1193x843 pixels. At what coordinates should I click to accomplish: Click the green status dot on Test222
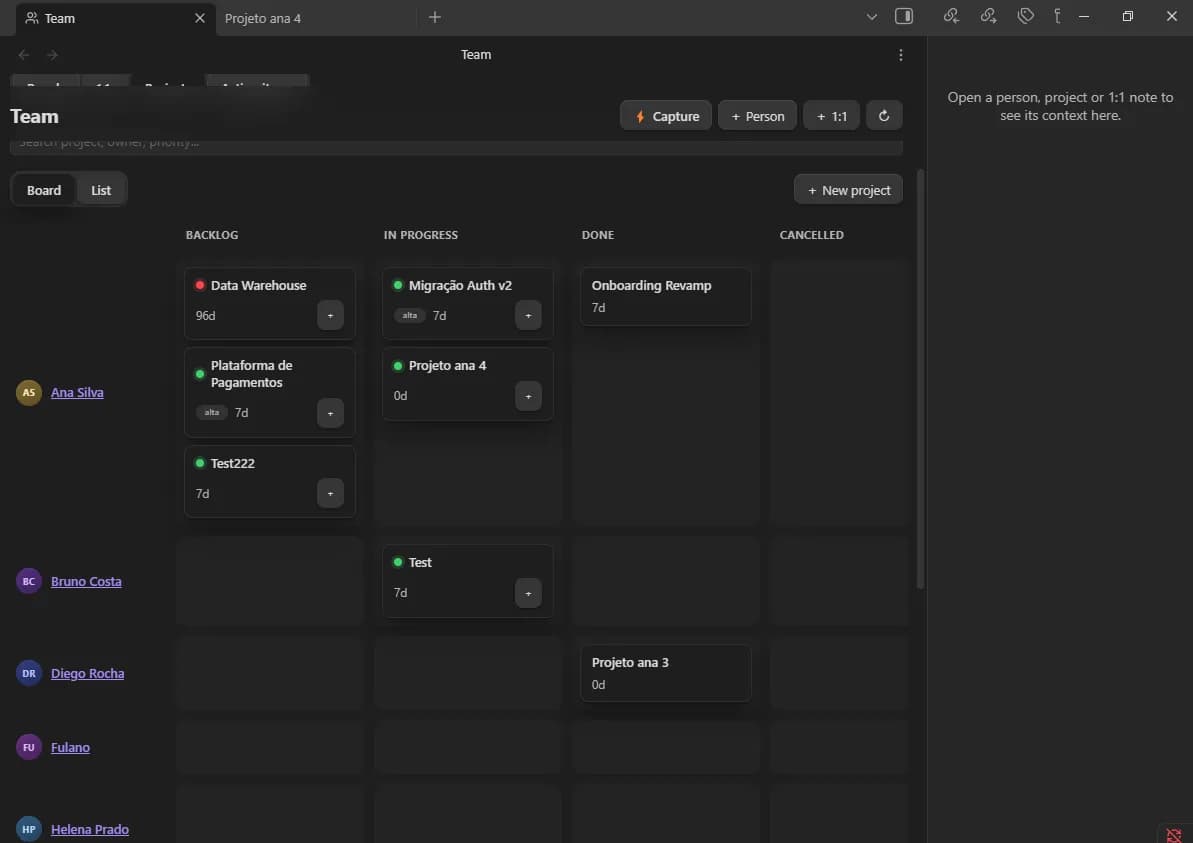(x=200, y=463)
